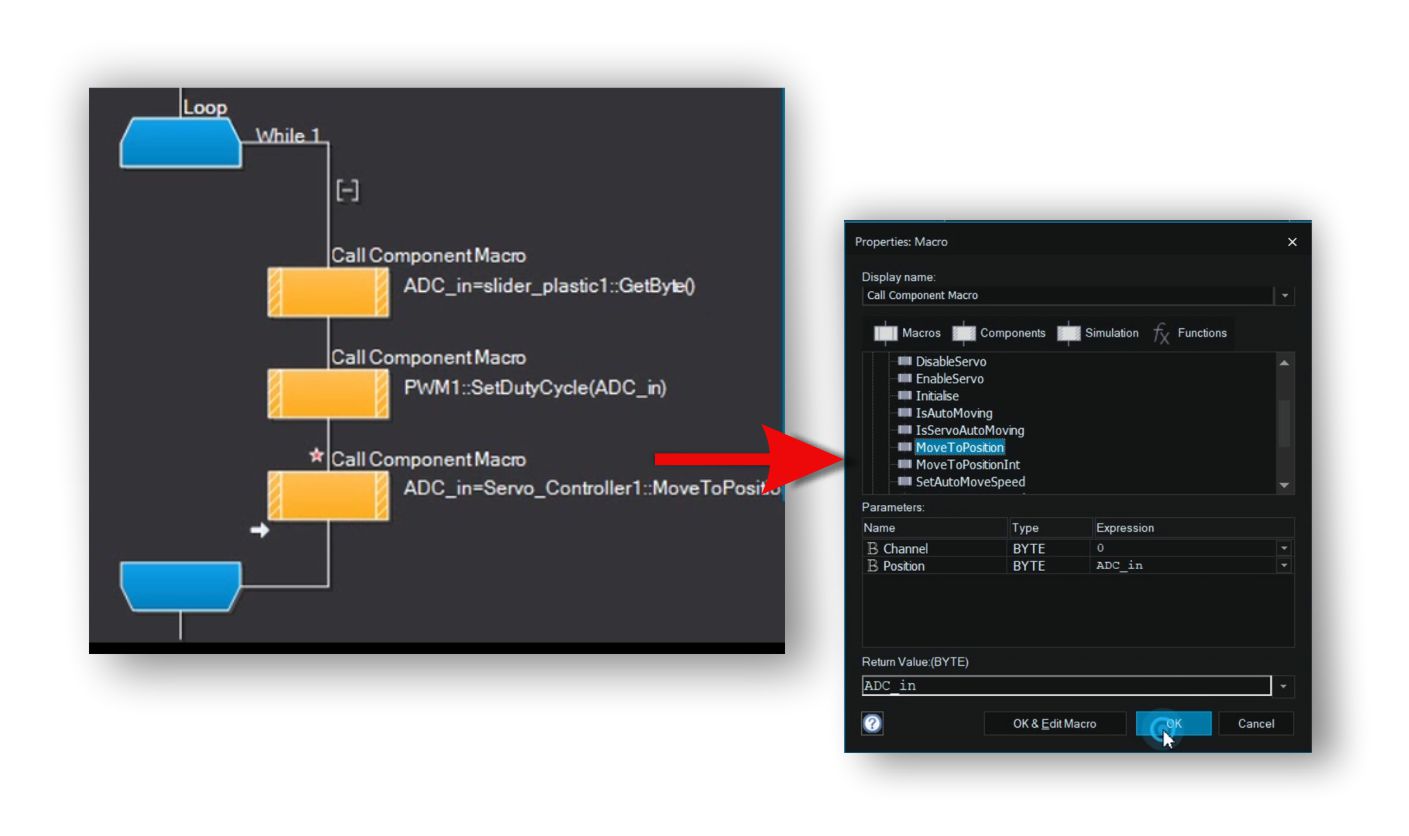The image size is (1409, 836).
Task: Click the Expression column header
Action: (x=1194, y=528)
